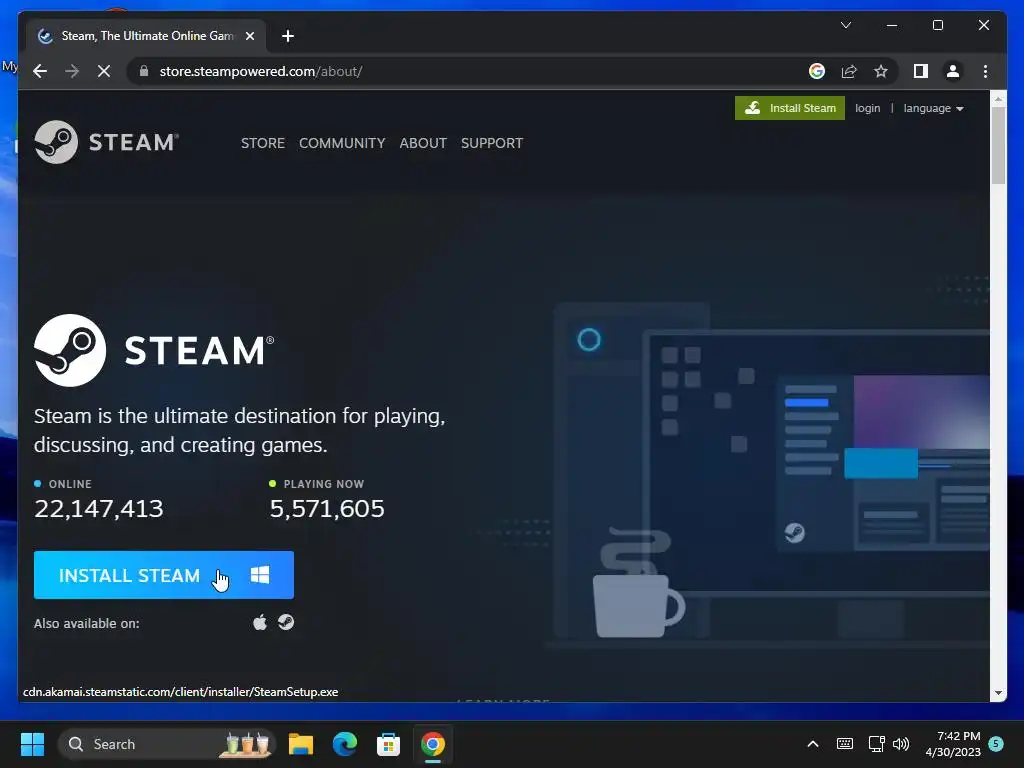Open Chrome profile icon
The width and height of the screenshot is (1024, 768).
953,71
